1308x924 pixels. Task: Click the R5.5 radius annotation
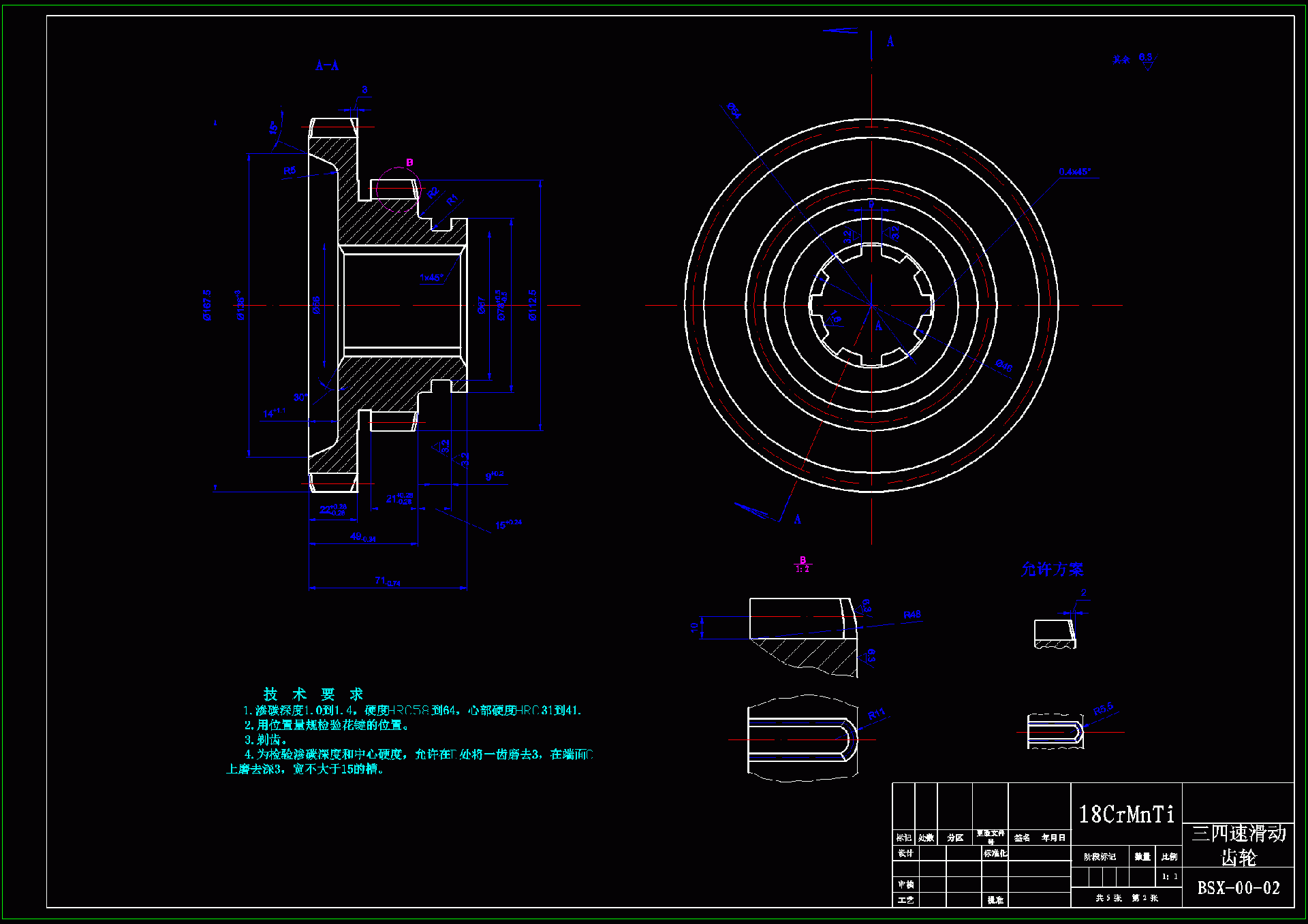(x=1103, y=709)
